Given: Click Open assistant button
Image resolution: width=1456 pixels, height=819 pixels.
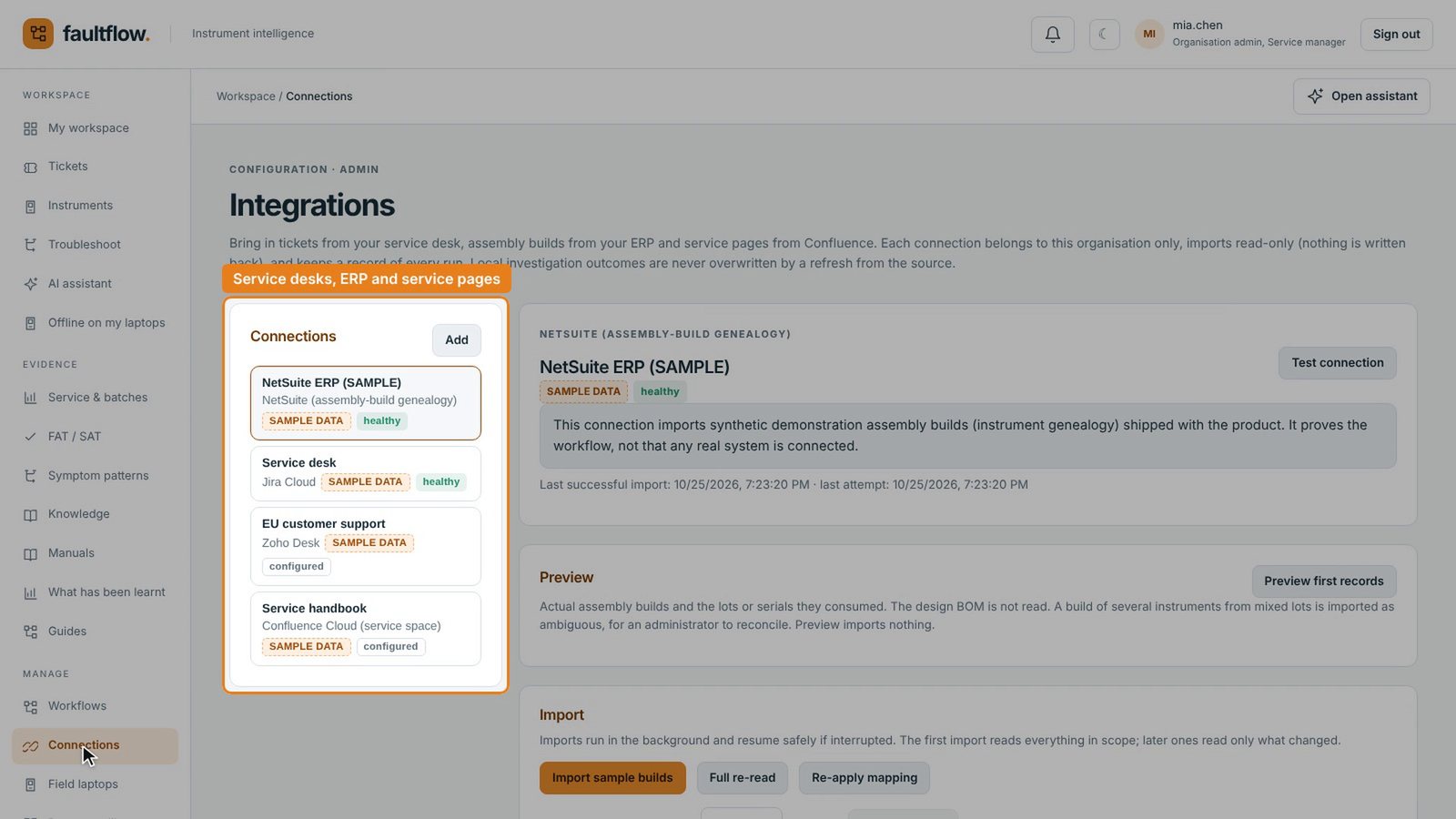Looking at the screenshot, I should tap(1361, 96).
